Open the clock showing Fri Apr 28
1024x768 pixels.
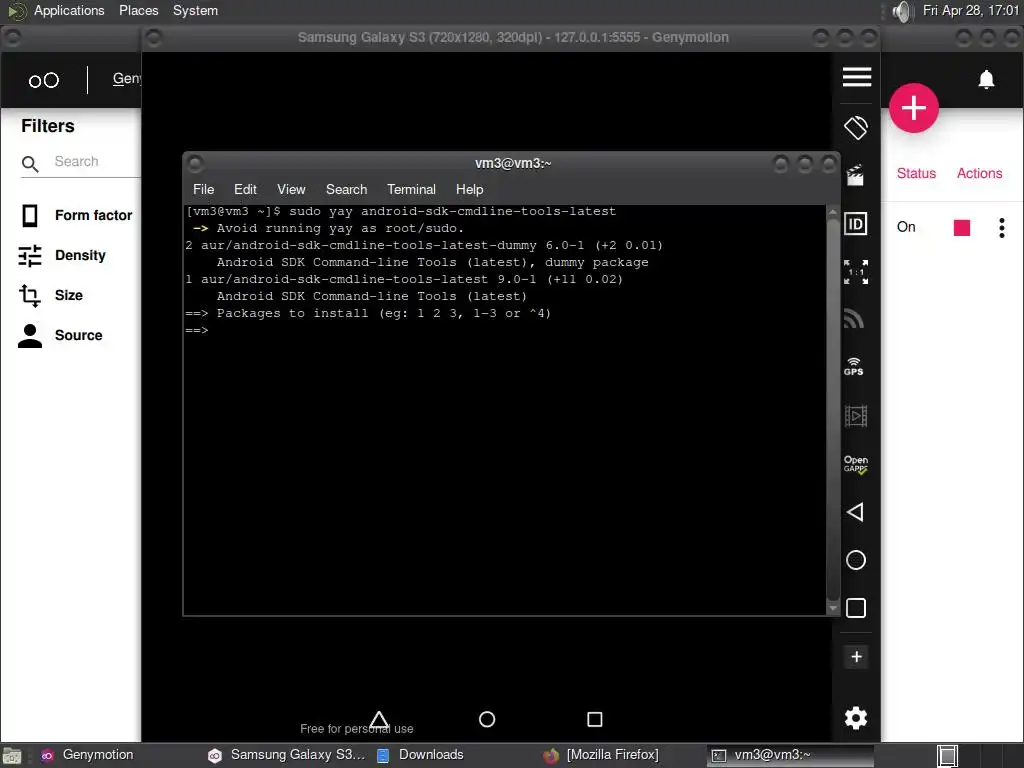[970, 10]
